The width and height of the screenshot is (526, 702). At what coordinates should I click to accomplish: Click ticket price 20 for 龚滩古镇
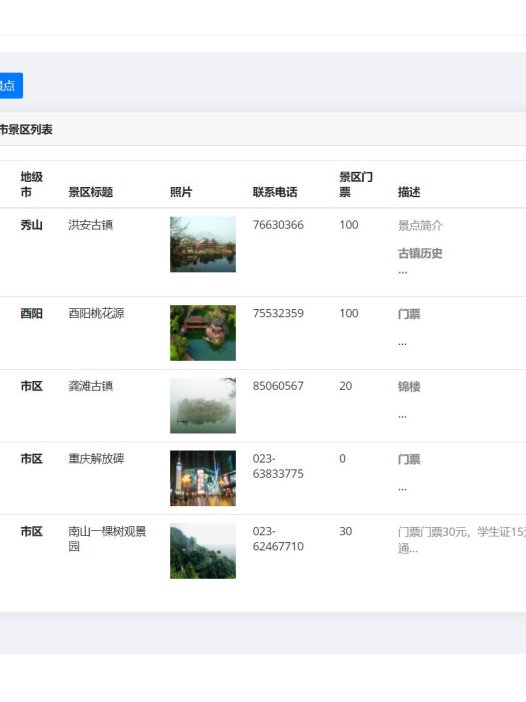point(346,386)
